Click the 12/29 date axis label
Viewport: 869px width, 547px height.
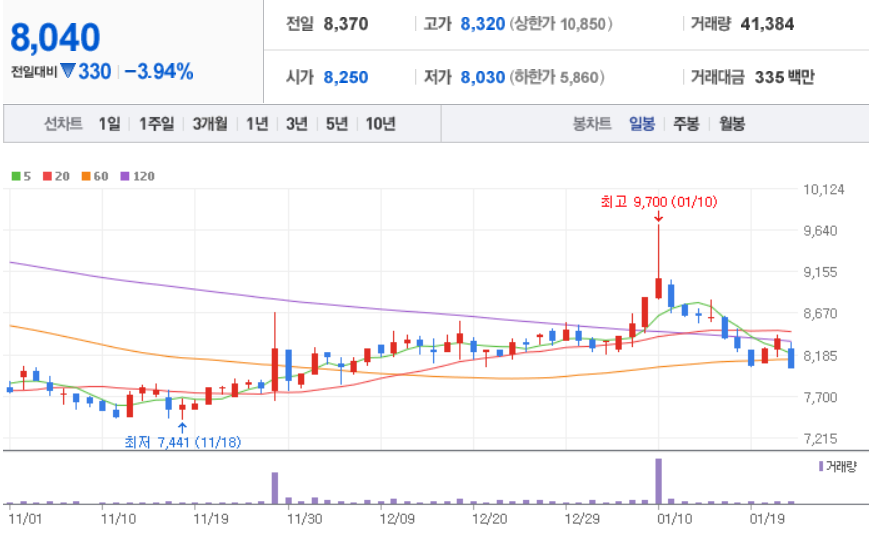click(582, 519)
